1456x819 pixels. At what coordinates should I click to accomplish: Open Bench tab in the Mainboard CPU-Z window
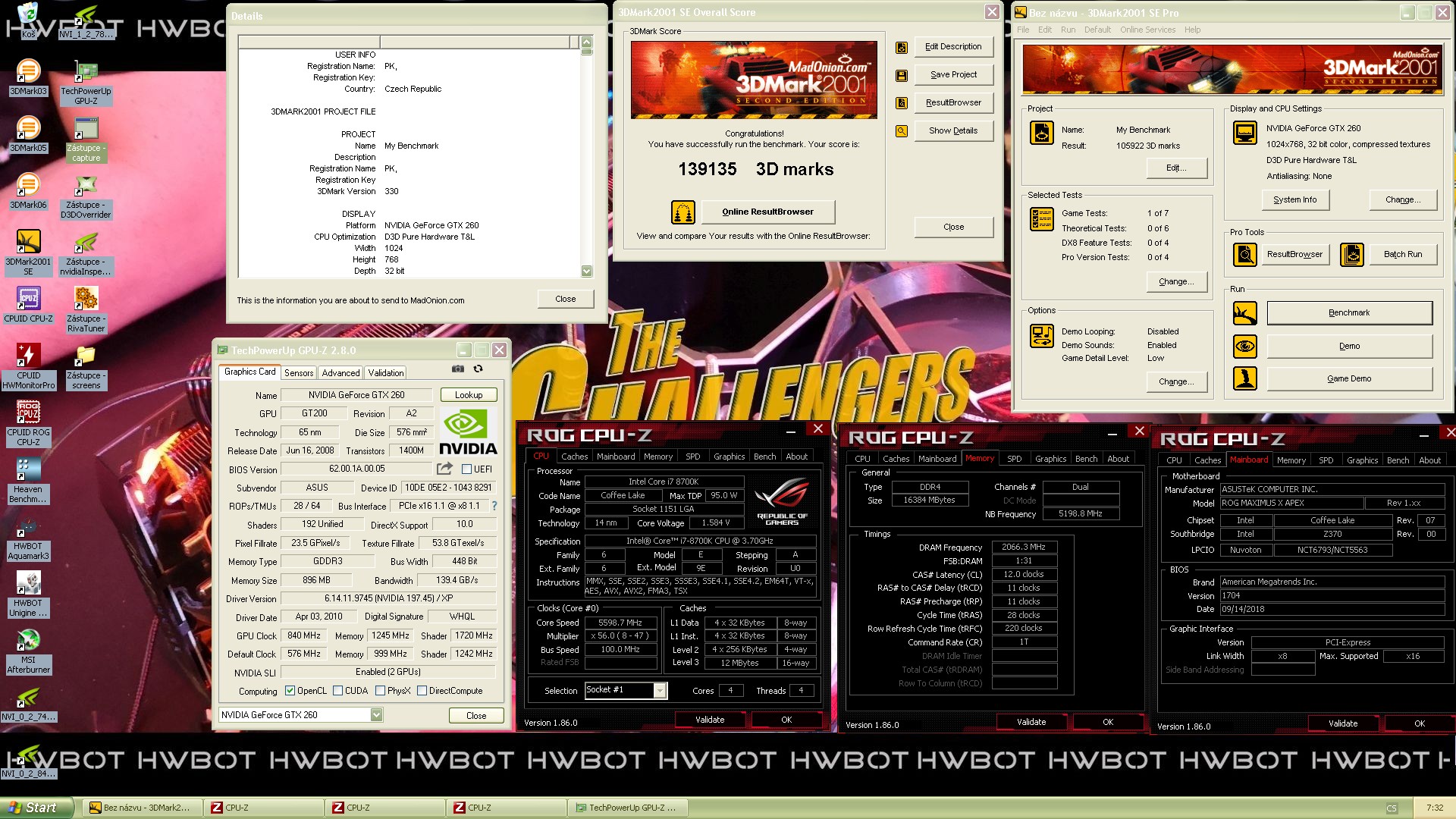pyautogui.click(x=1398, y=460)
